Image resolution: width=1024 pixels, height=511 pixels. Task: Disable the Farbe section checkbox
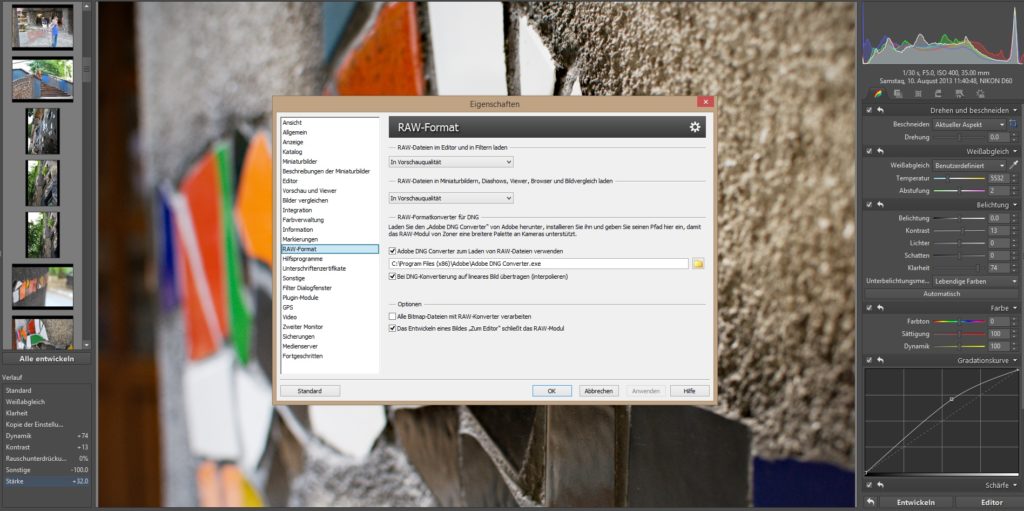[869, 308]
